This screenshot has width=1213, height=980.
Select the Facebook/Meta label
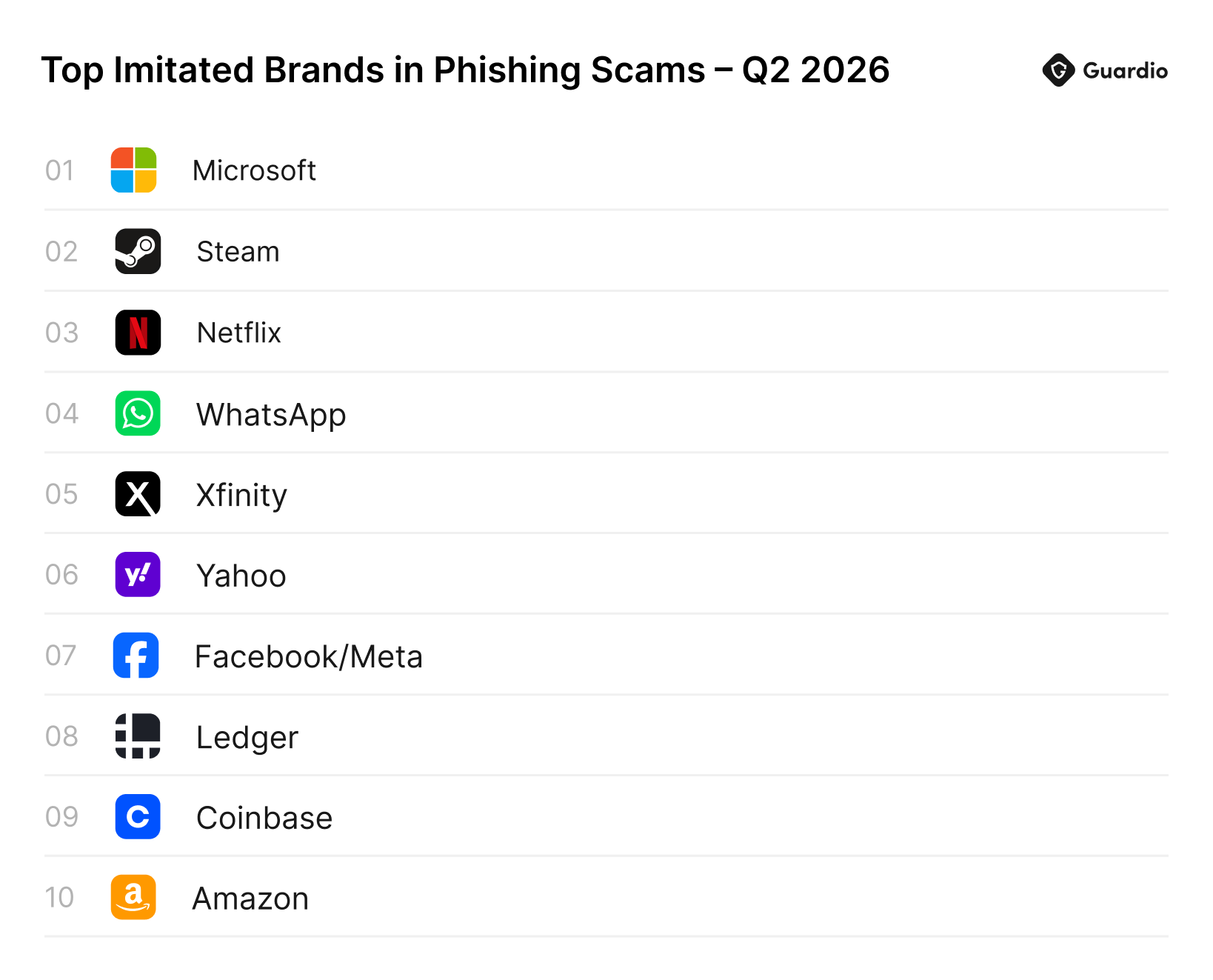(309, 656)
